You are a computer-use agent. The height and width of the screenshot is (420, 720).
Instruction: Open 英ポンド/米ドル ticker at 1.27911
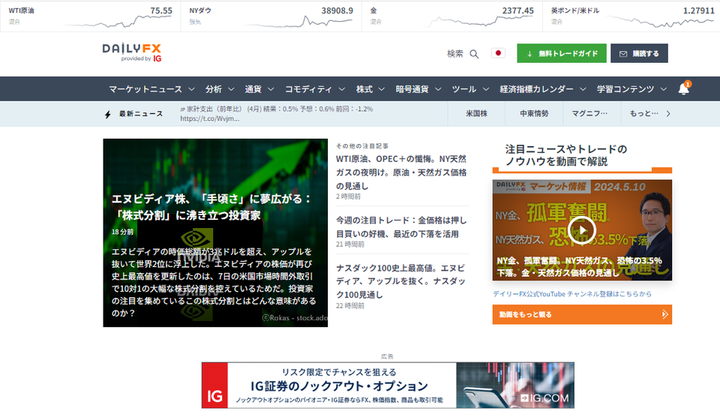[x=632, y=16]
